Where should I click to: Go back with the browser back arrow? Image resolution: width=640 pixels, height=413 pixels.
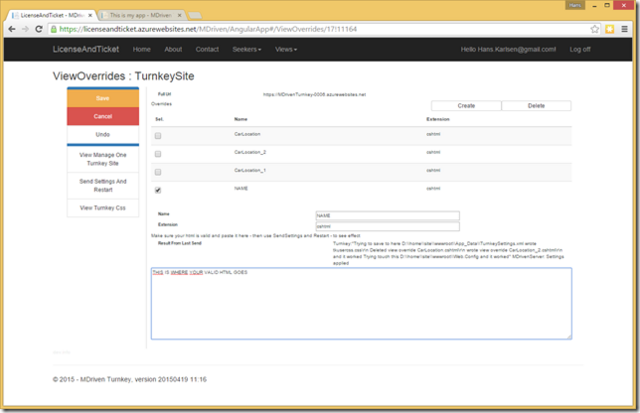pyautogui.click(x=12, y=29)
